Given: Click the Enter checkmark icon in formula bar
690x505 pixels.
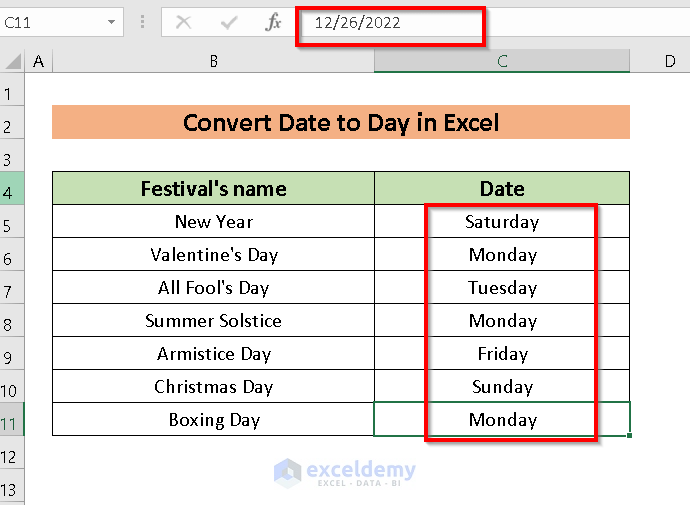Looking at the screenshot, I should point(229,22).
